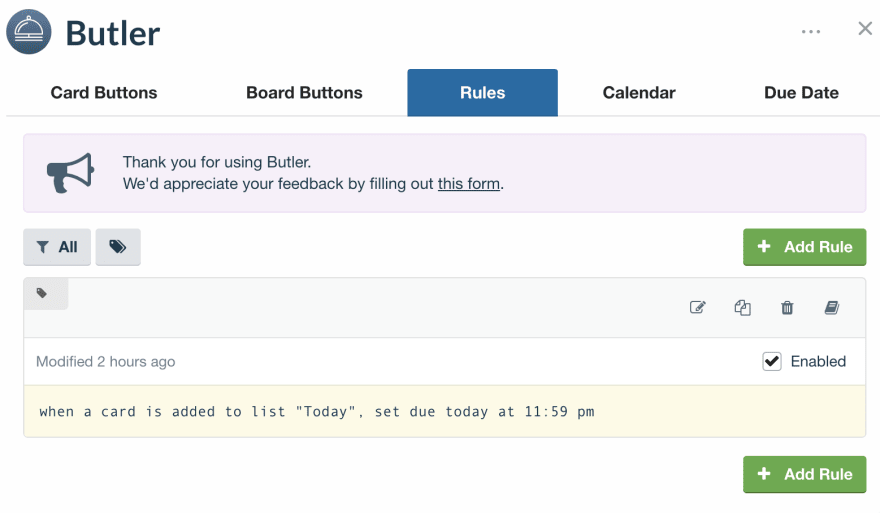Open the rule log book icon
This screenshot has height=513, width=880.
tap(832, 307)
